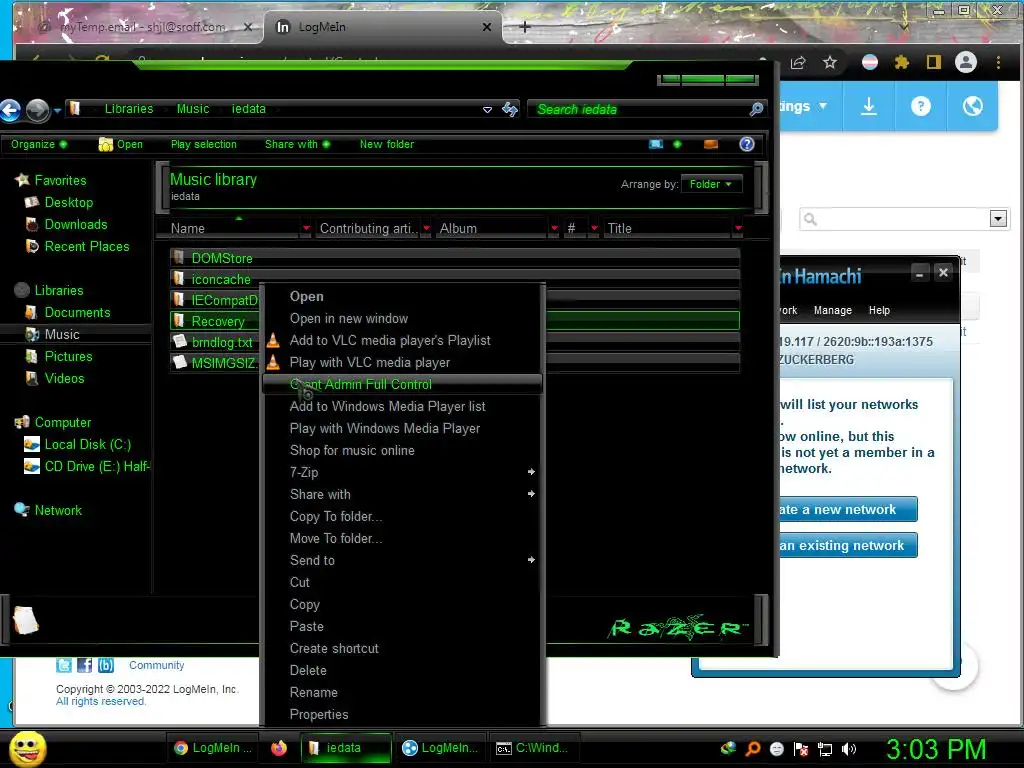The height and width of the screenshot is (768, 1024).
Task: Open the Organize dropdown menu
Action: coord(39,144)
